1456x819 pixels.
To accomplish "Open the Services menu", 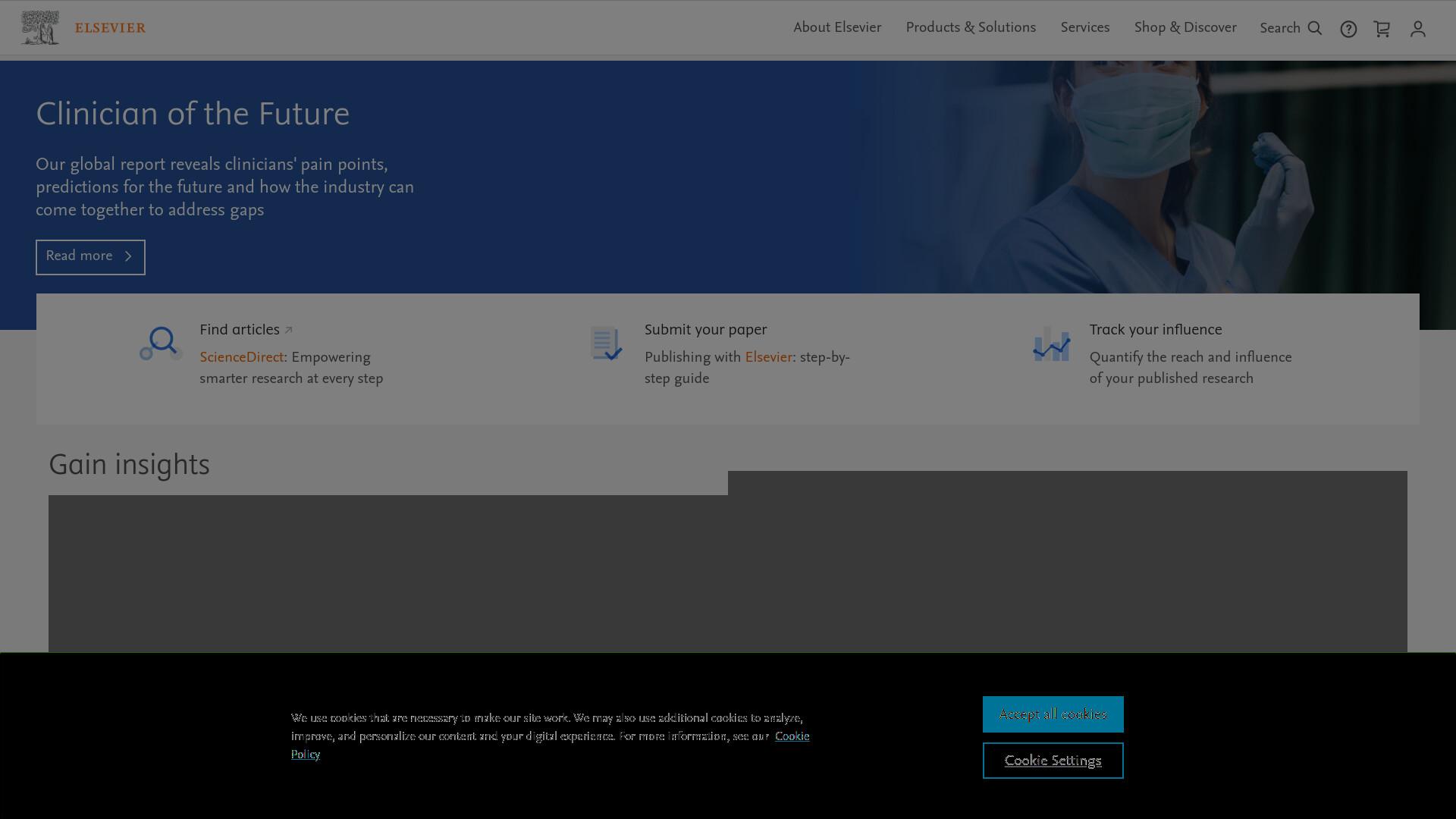I will 1085,28.
